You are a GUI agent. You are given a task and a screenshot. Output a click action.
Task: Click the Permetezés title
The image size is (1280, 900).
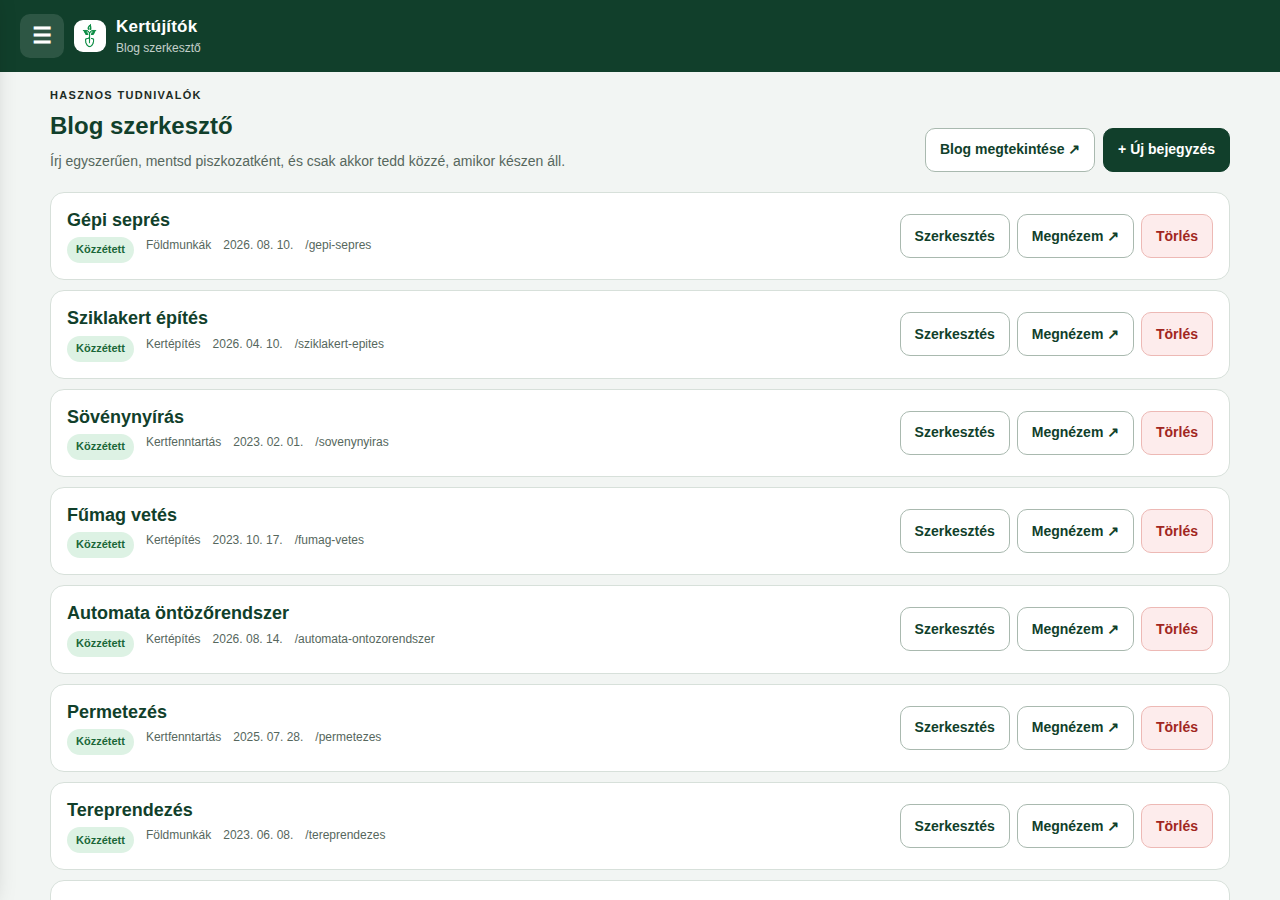tap(117, 712)
